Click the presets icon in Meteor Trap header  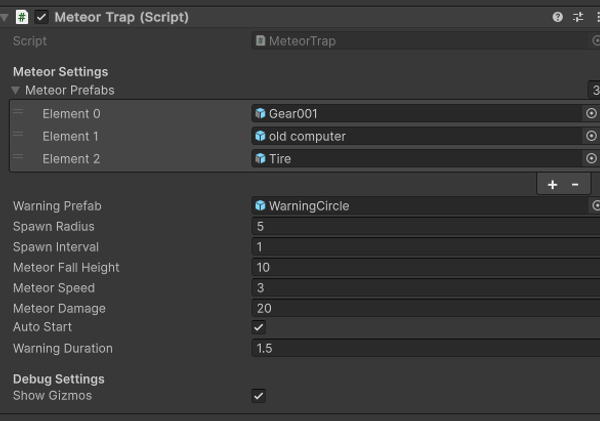pos(578,17)
